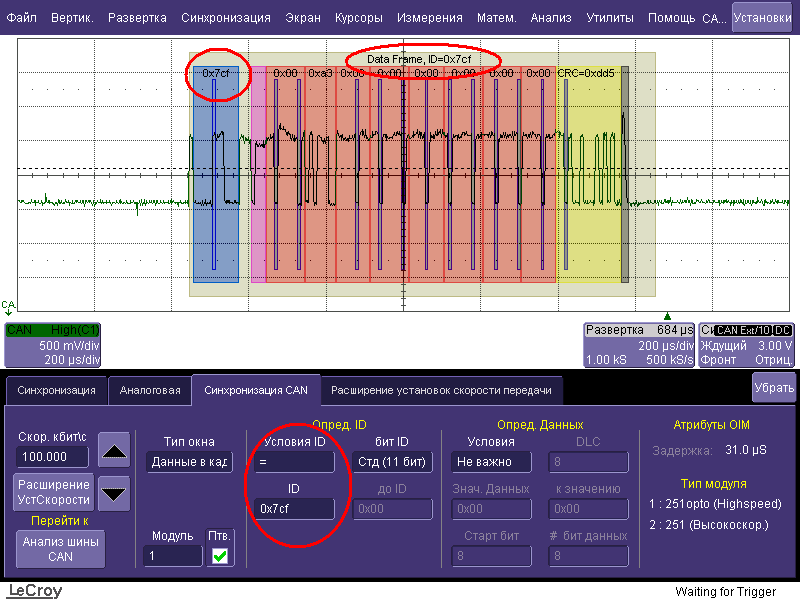Click the ID input field with 0x7cf
The height and width of the screenshot is (600, 800).
[294, 508]
